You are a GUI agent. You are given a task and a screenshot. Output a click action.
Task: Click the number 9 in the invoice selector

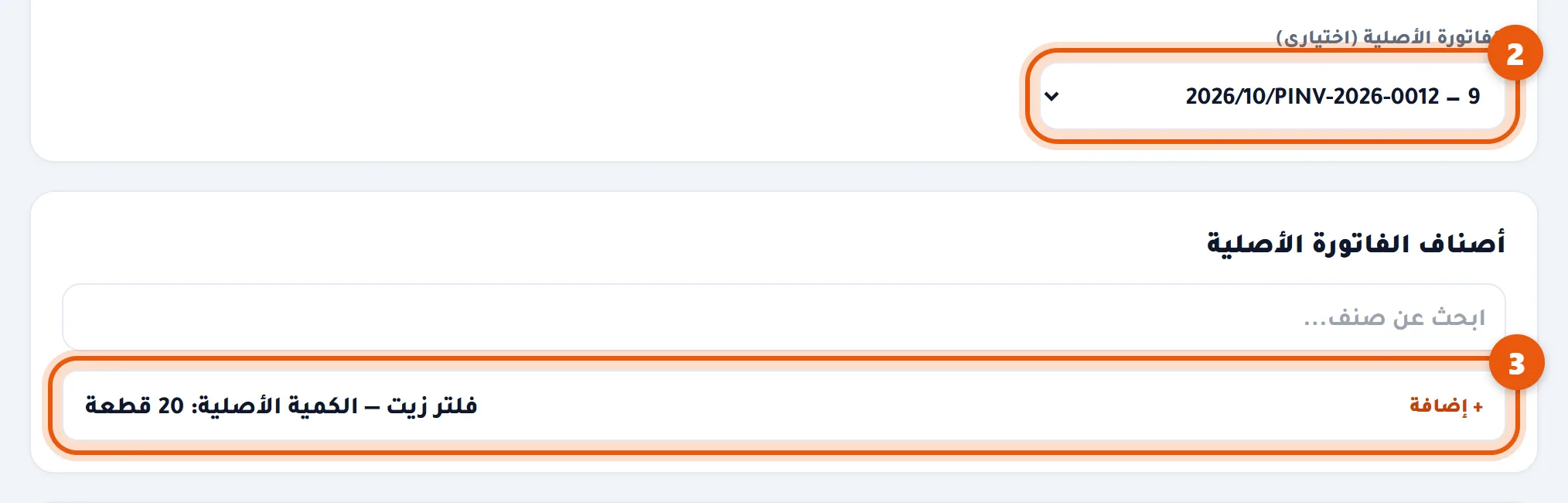point(1474,96)
